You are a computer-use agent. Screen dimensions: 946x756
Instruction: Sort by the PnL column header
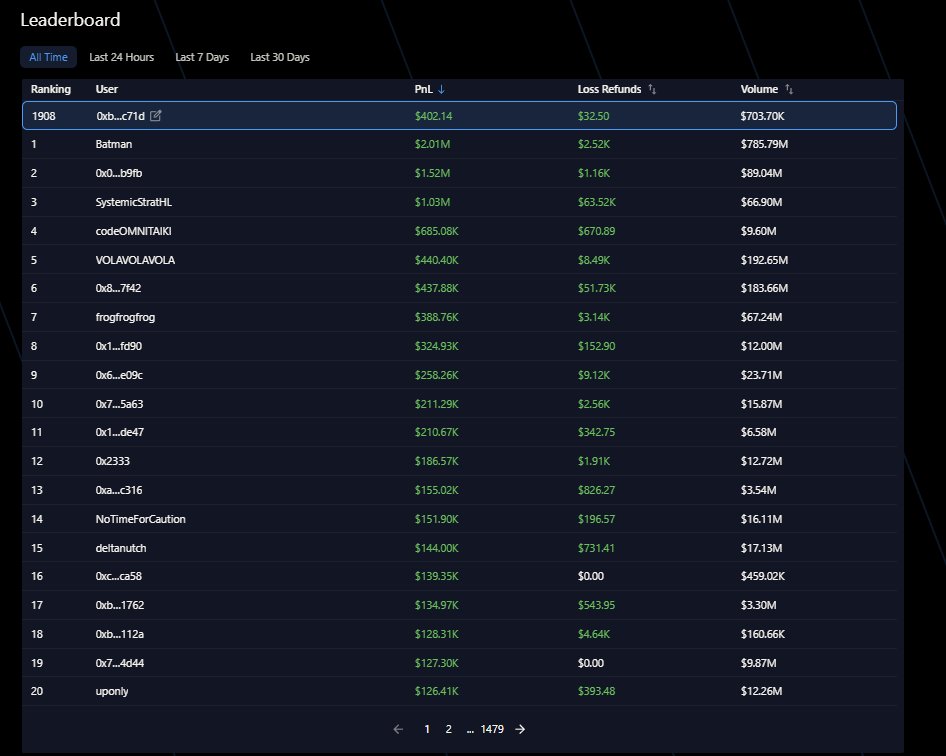pos(424,89)
